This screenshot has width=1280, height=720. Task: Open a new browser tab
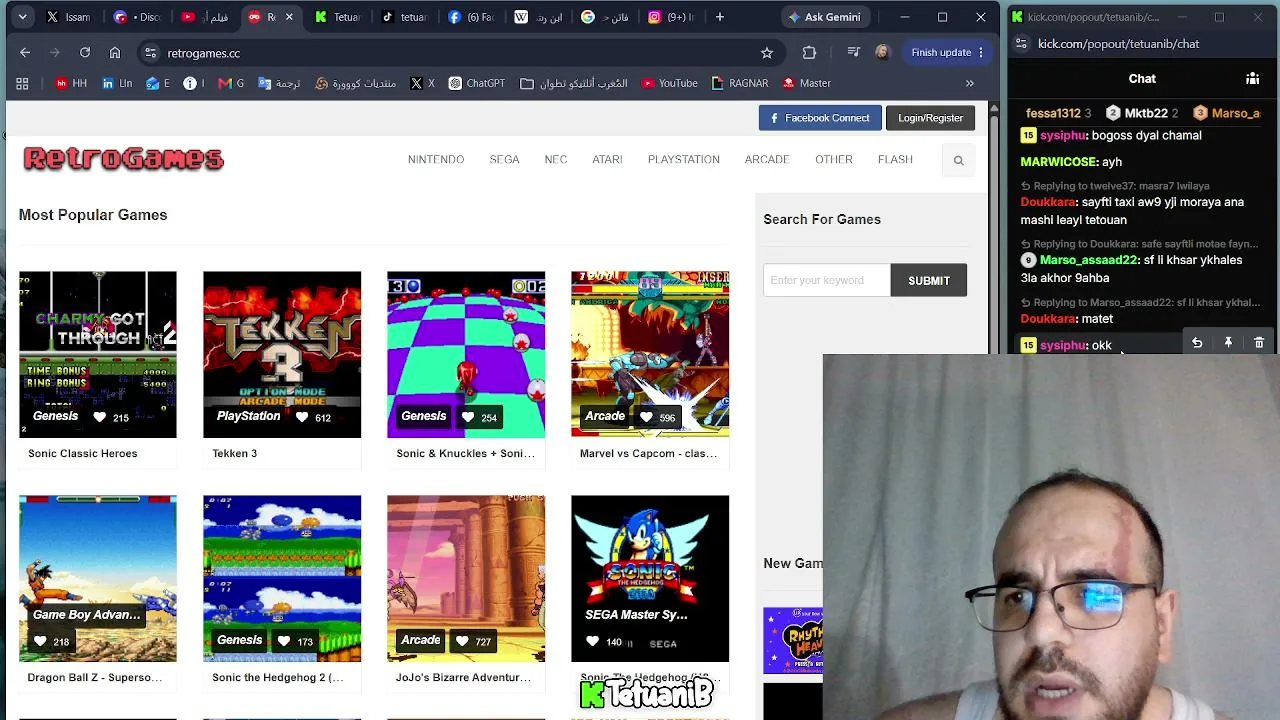click(x=719, y=17)
